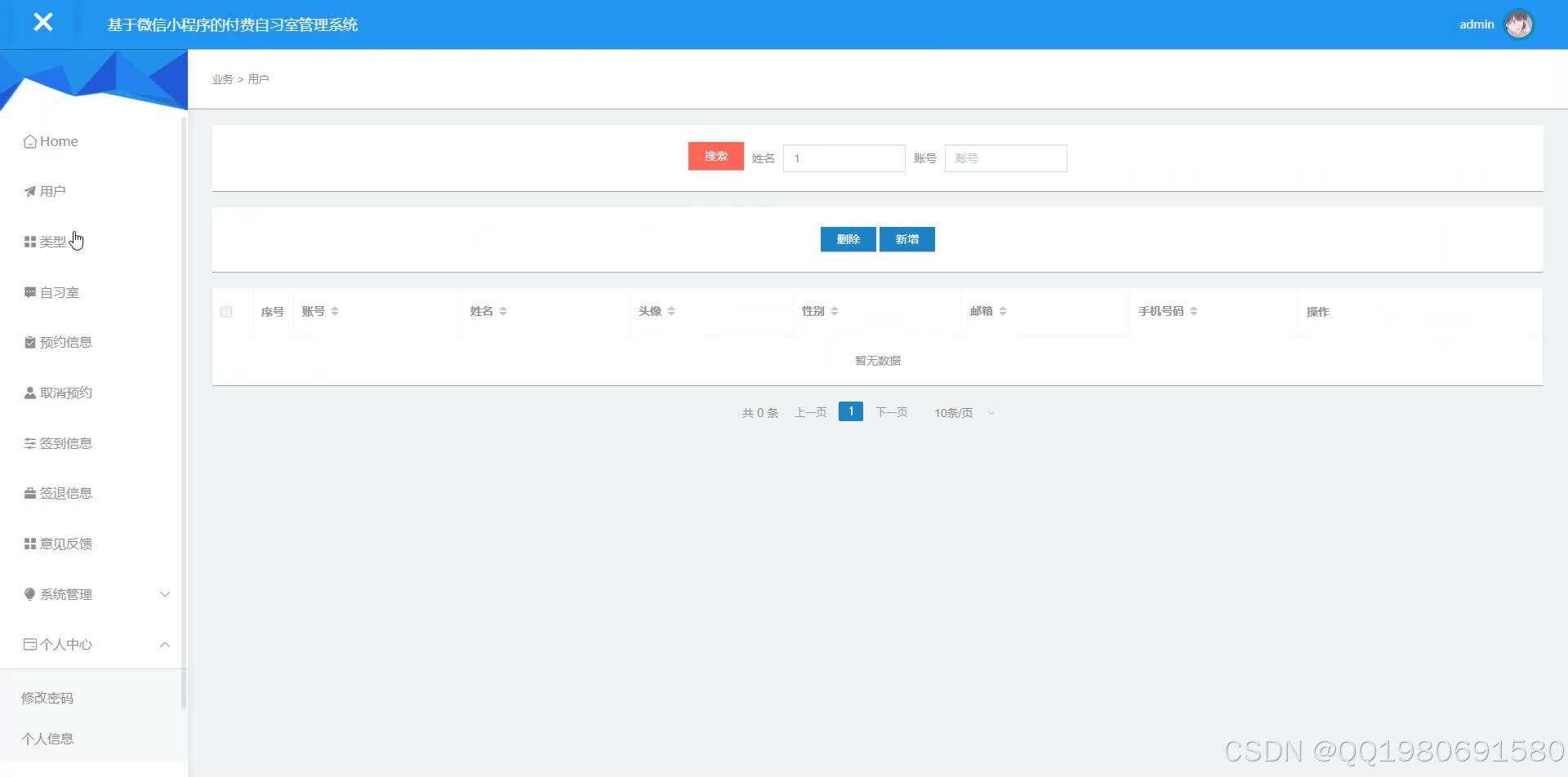Click the 意见反馈 grid icon
Viewport: 1568px width, 777px height.
30,544
